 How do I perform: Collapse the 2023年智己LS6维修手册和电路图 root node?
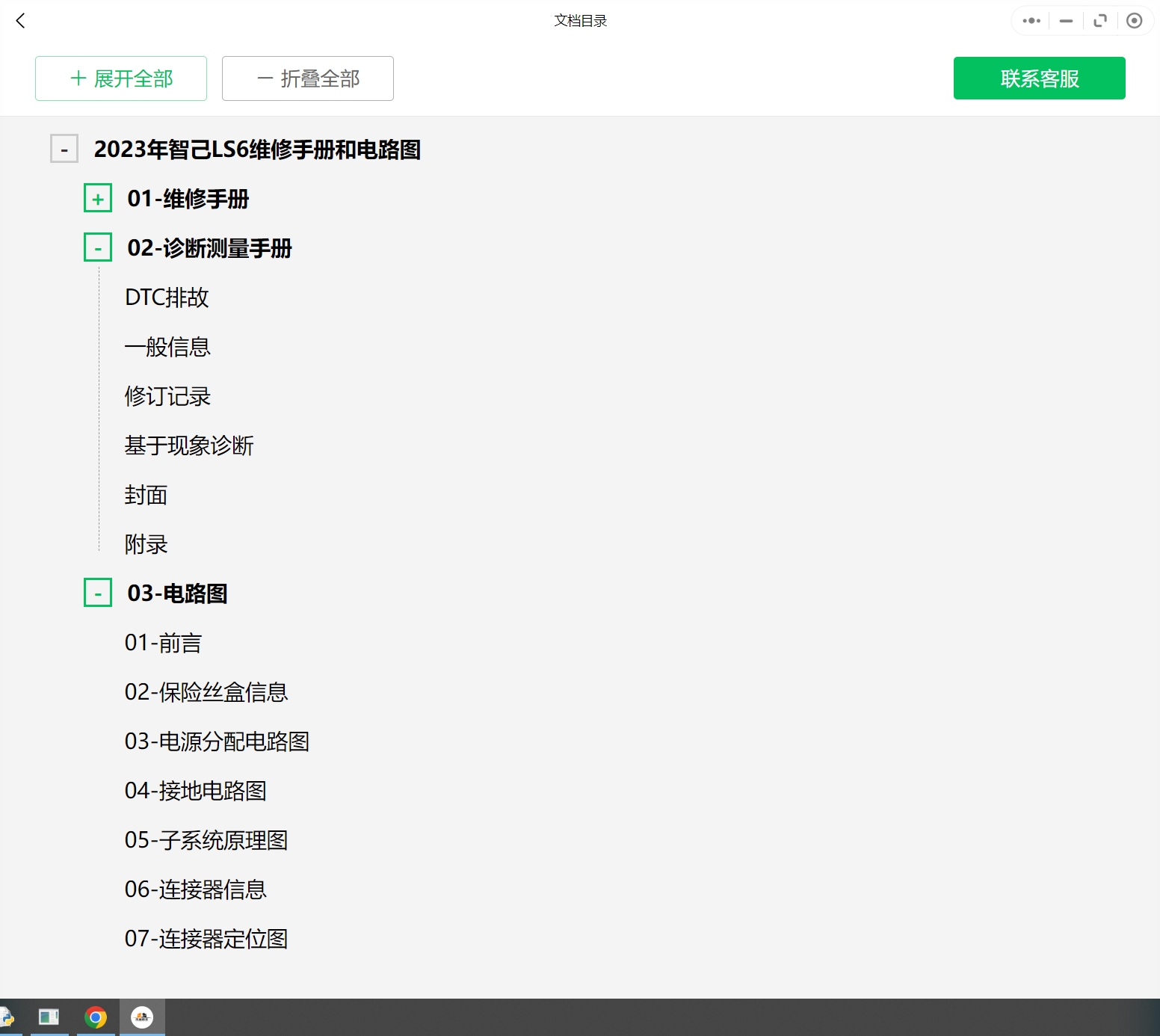pyautogui.click(x=64, y=148)
